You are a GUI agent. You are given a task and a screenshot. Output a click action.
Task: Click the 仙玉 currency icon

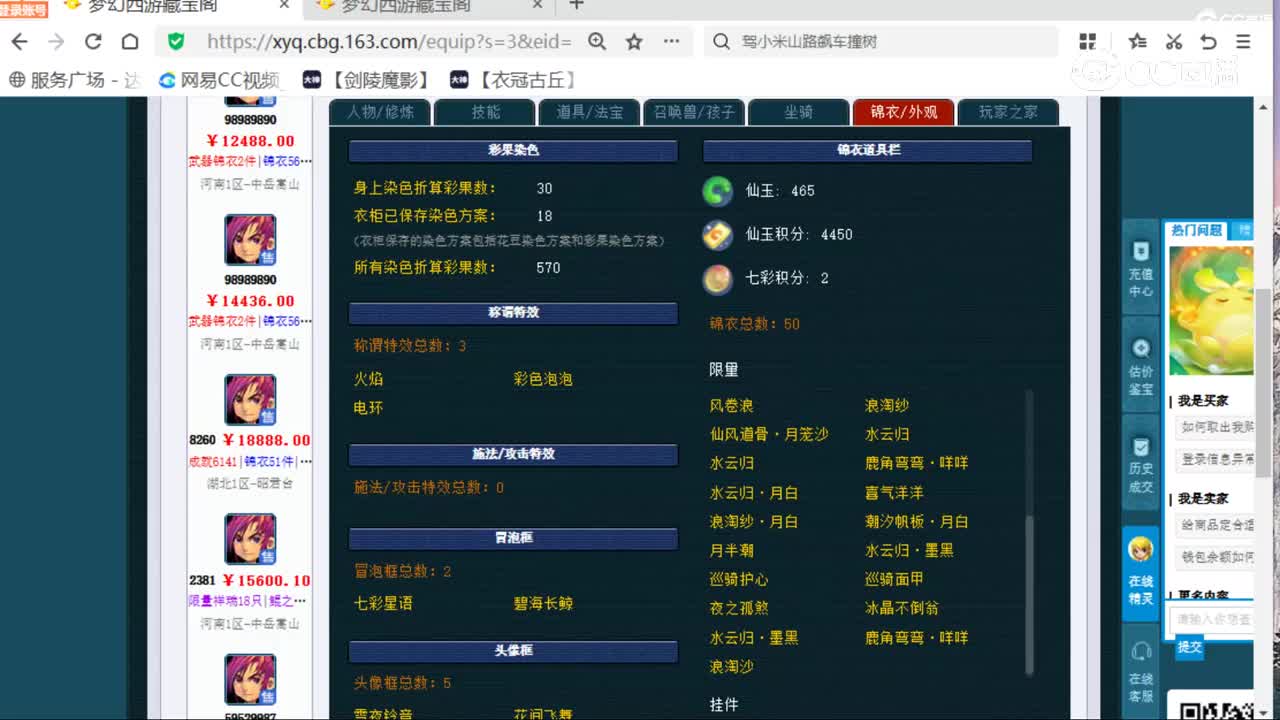(717, 190)
